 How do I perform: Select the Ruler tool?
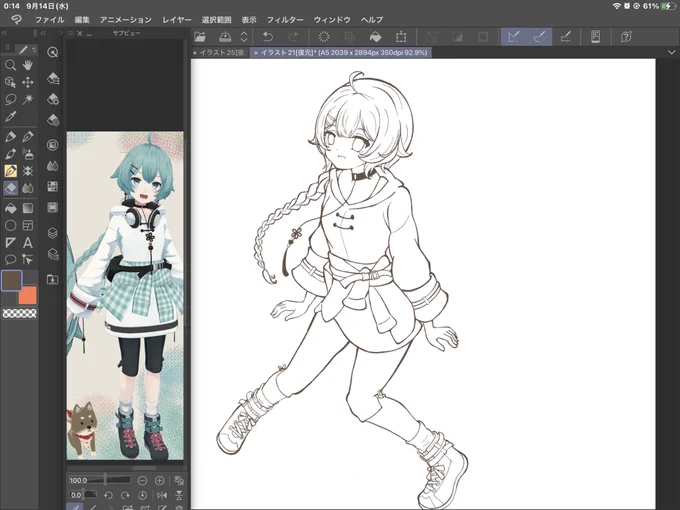(10, 243)
